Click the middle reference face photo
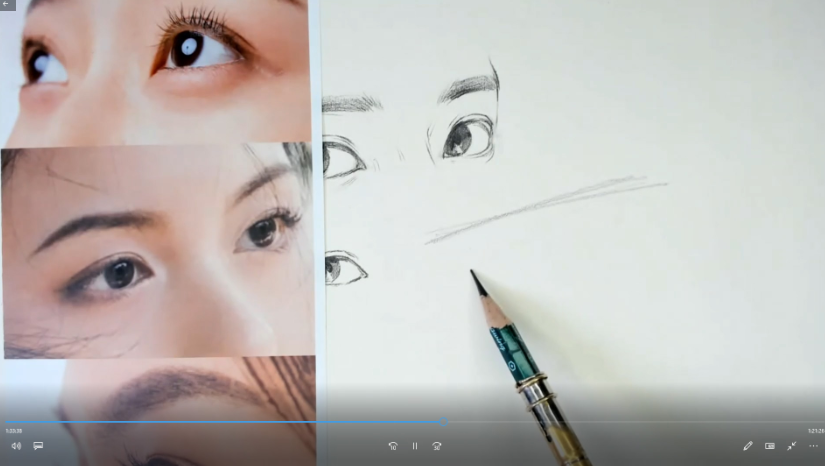Image resolution: width=825 pixels, height=466 pixels. 158,251
